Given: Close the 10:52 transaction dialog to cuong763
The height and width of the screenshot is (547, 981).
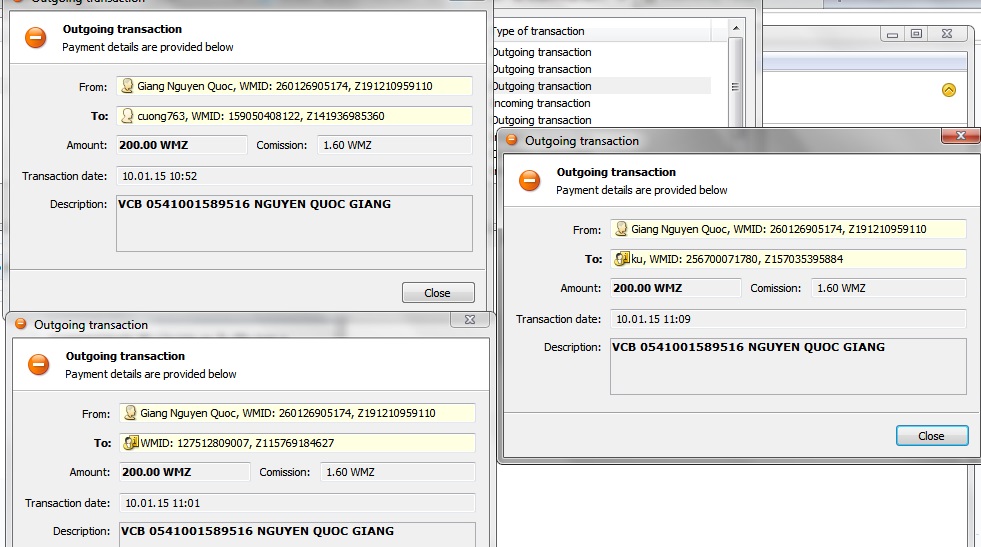Looking at the screenshot, I should click(x=438, y=292).
